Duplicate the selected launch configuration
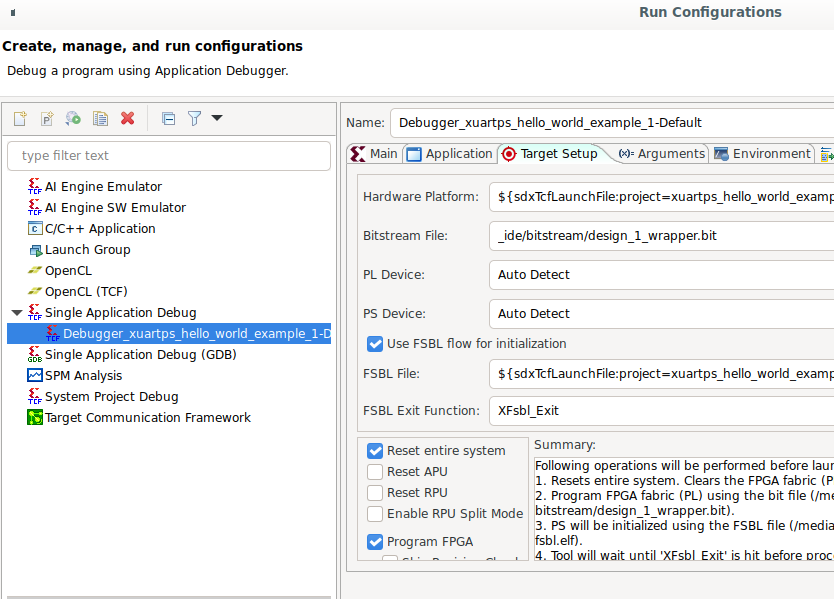 (100, 118)
